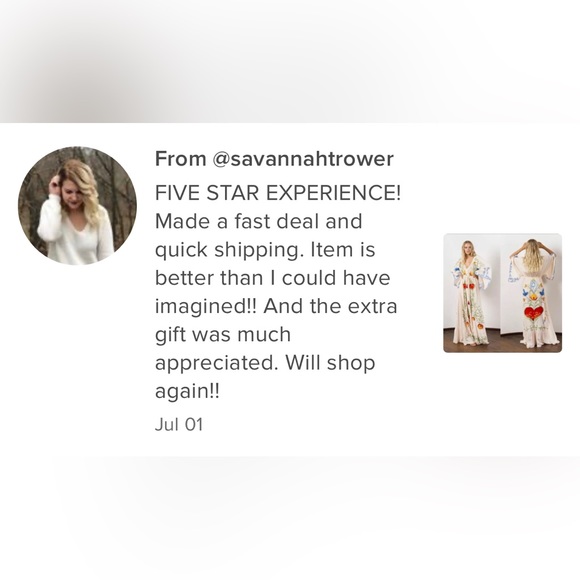Click the "Jul 01" review date

pyautogui.click(x=179, y=424)
